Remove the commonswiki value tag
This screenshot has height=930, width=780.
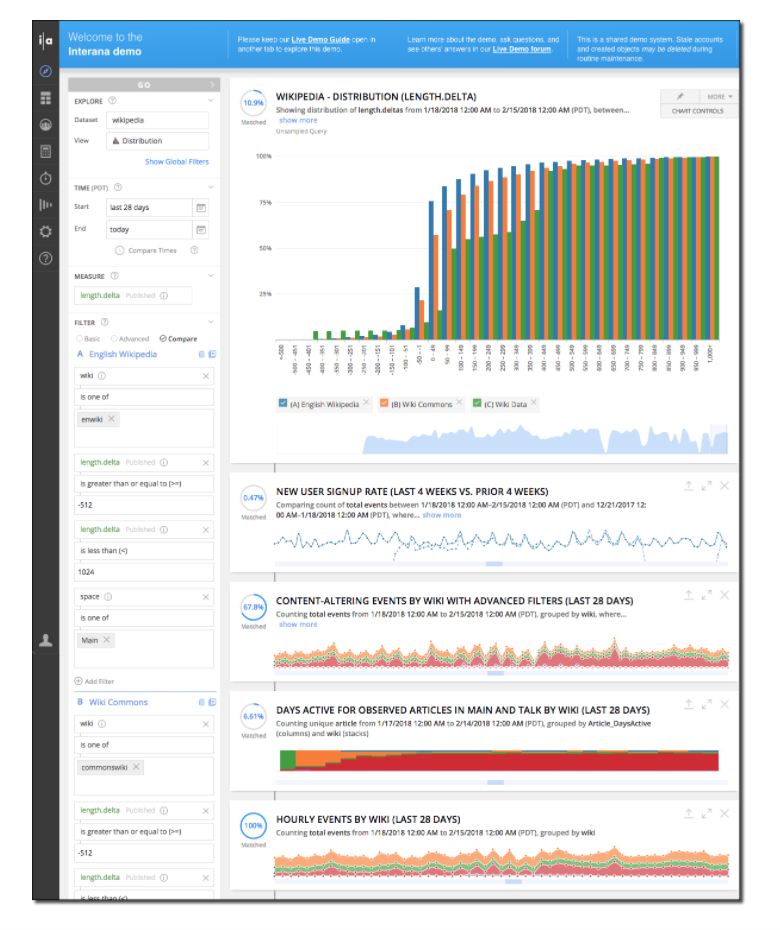[x=136, y=767]
